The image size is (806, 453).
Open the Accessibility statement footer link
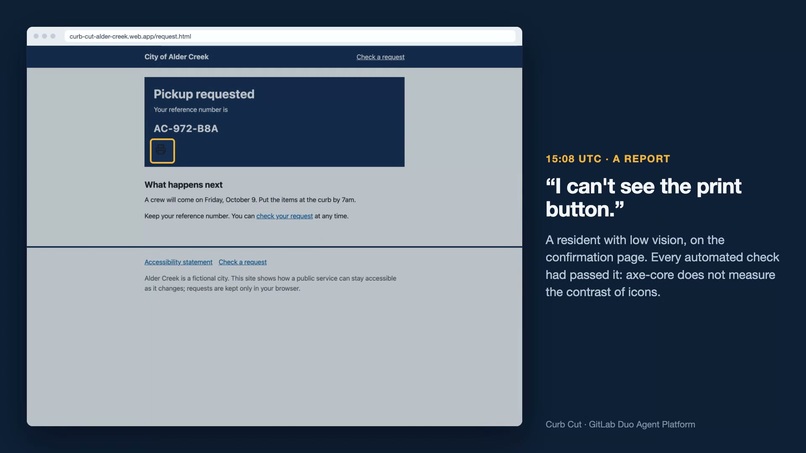pos(178,262)
